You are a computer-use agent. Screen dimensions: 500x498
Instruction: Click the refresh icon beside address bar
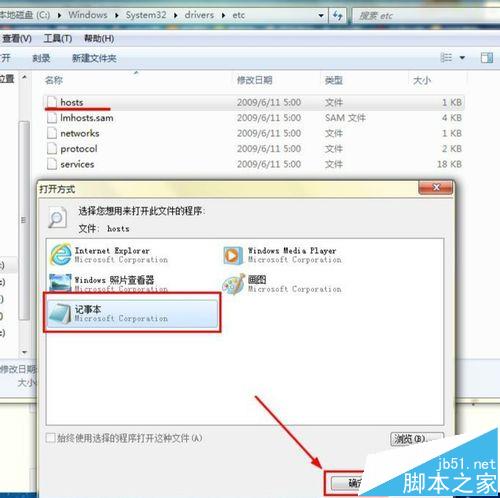(x=337, y=15)
